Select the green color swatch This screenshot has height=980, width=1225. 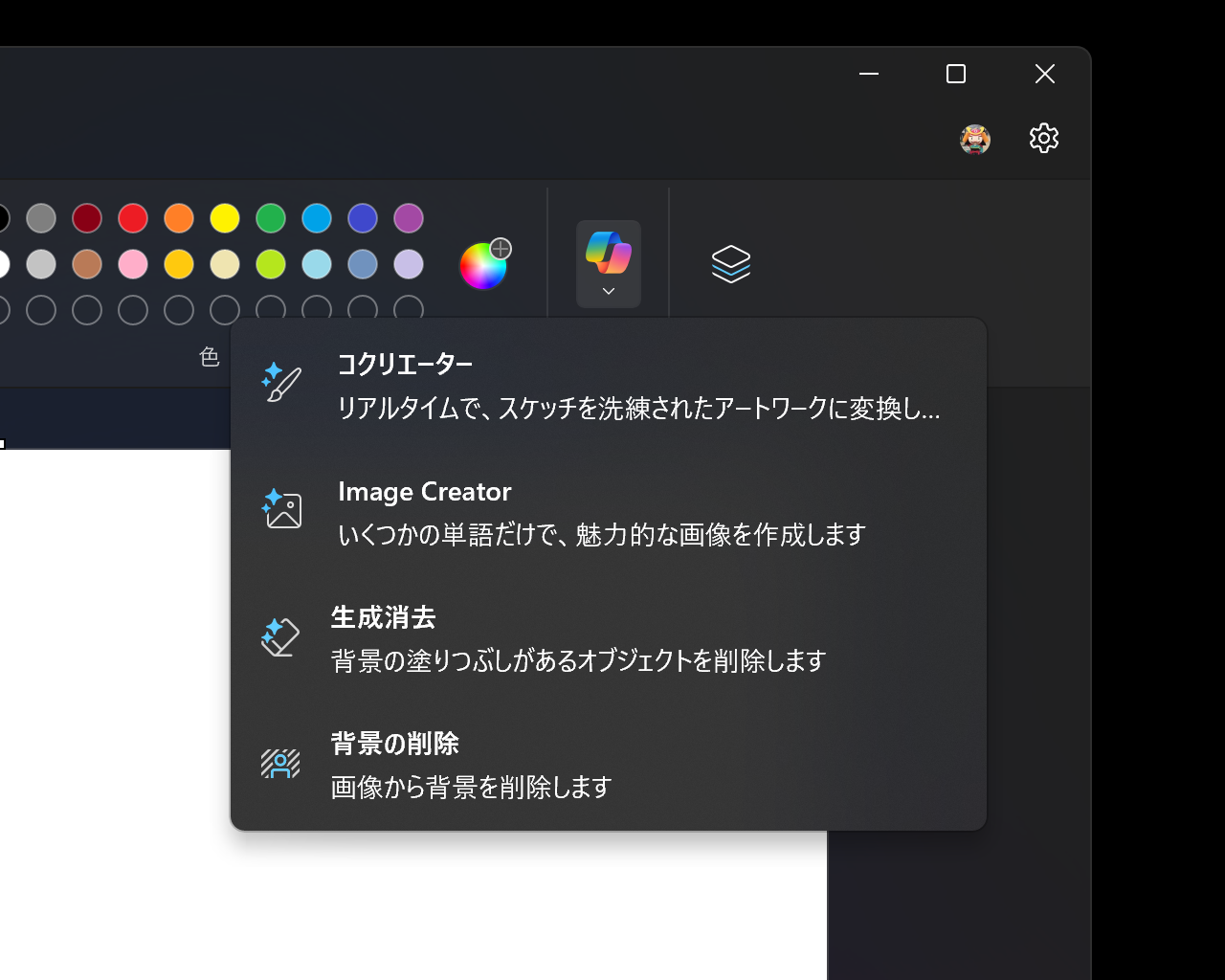pos(271,218)
